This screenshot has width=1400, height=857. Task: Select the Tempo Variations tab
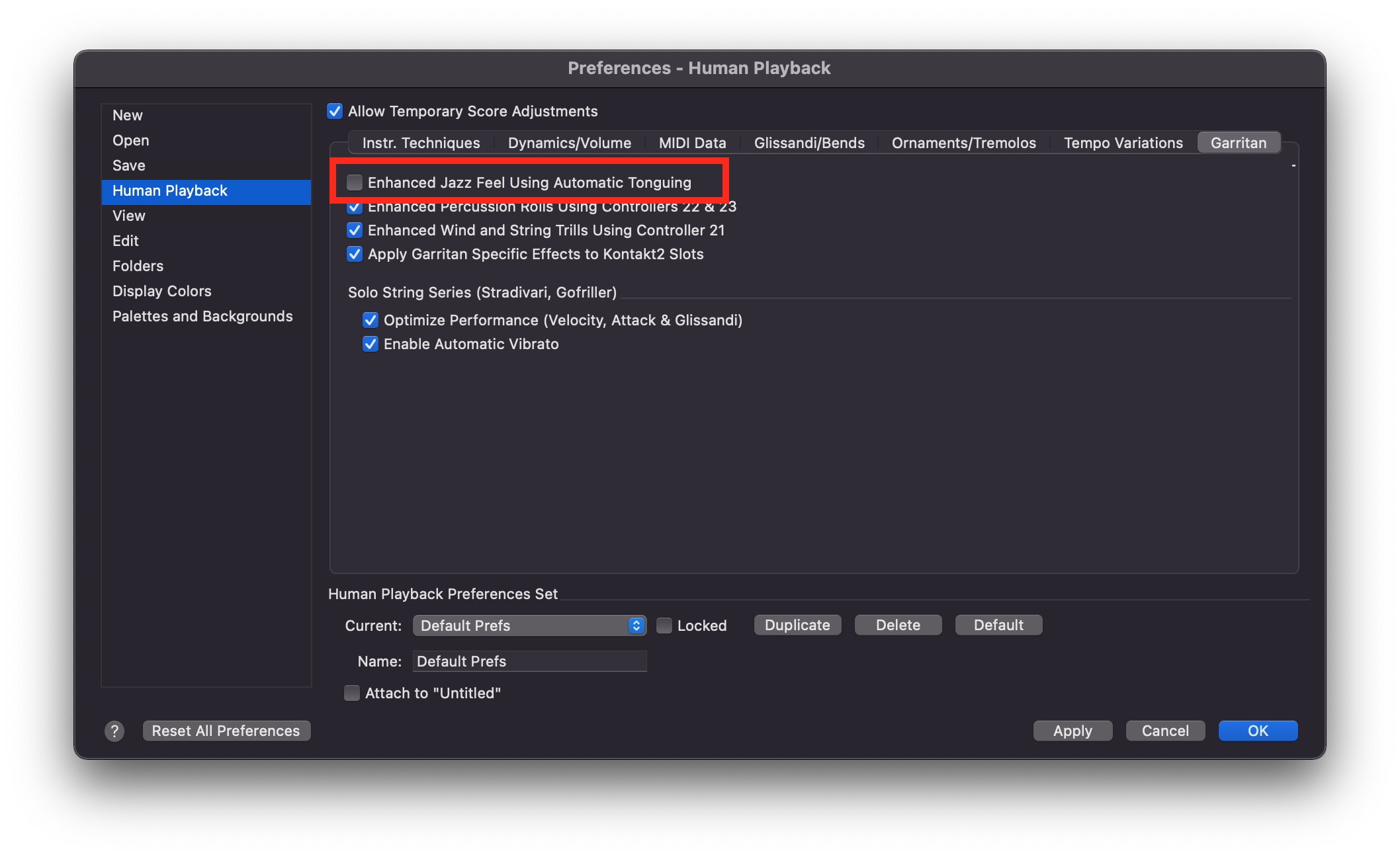[x=1123, y=143]
